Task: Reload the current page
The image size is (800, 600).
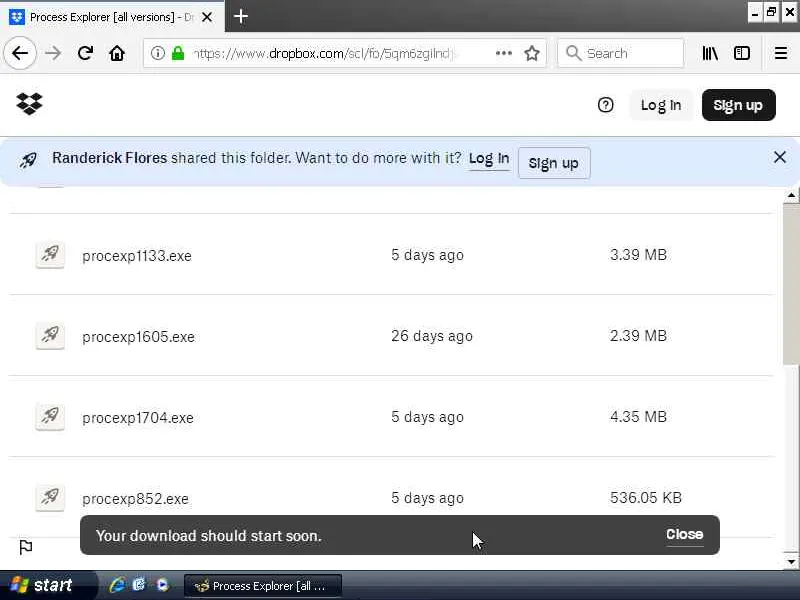Action: (85, 53)
